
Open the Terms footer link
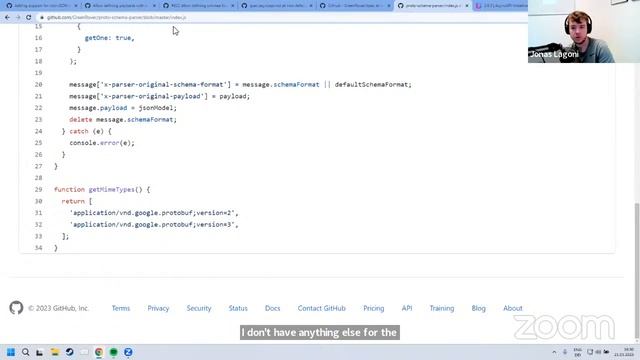[121, 308]
